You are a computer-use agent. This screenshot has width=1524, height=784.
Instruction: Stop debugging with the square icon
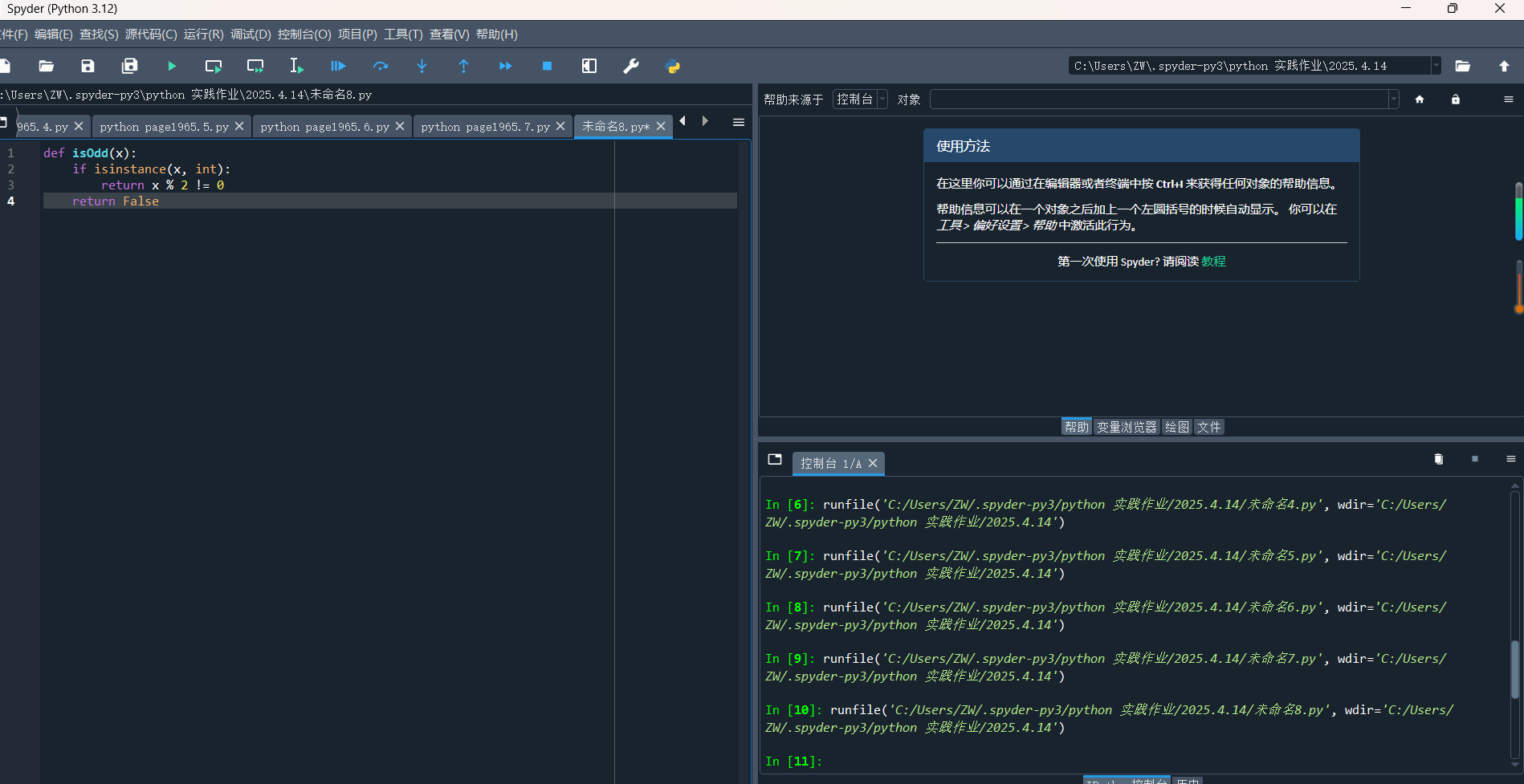pos(547,66)
